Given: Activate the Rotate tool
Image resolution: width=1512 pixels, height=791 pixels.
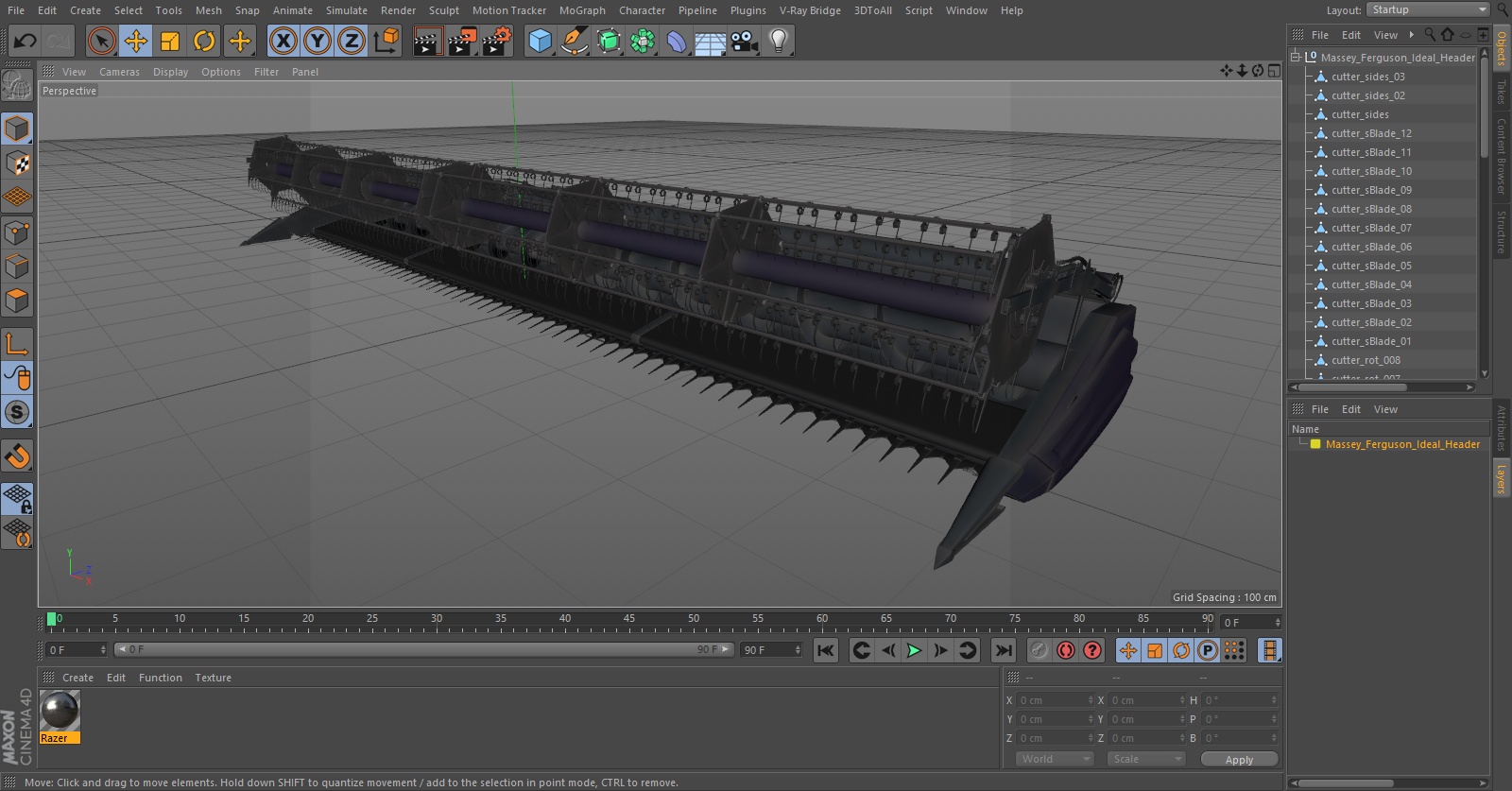Looking at the screenshot, I should coord(204,41).
